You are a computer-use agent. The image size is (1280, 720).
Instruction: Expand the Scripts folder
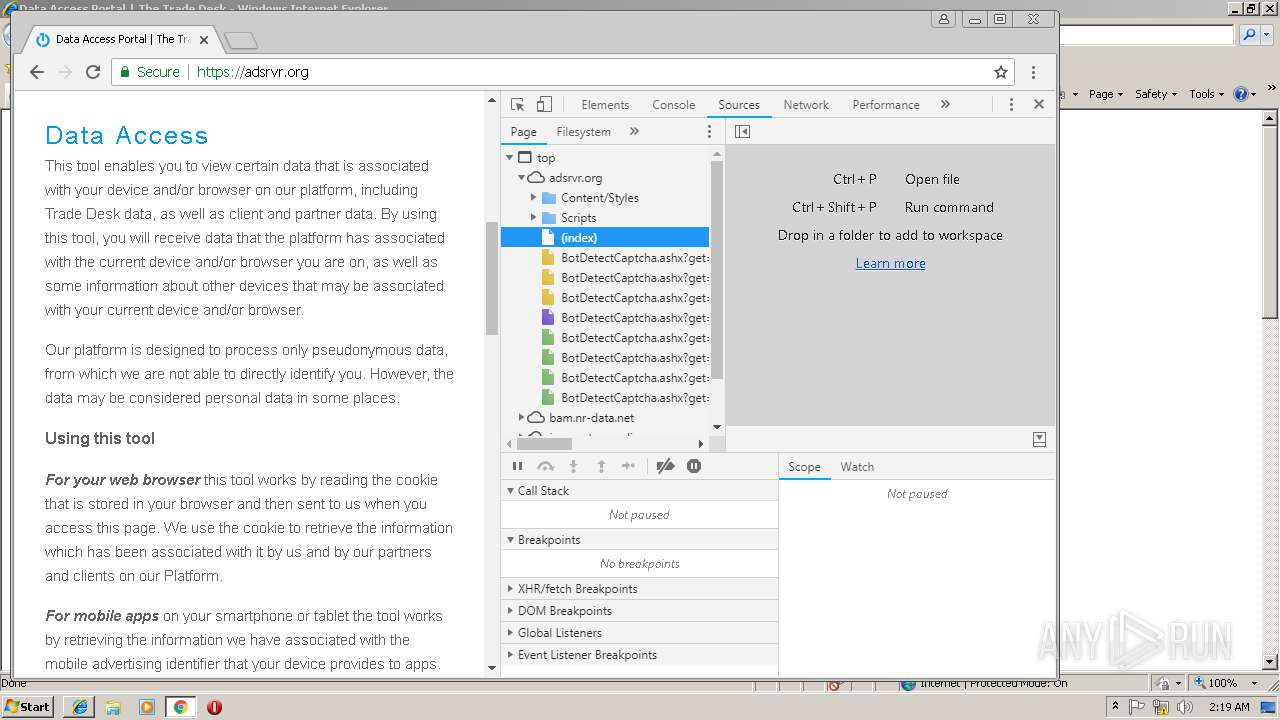tap(534, 218)
